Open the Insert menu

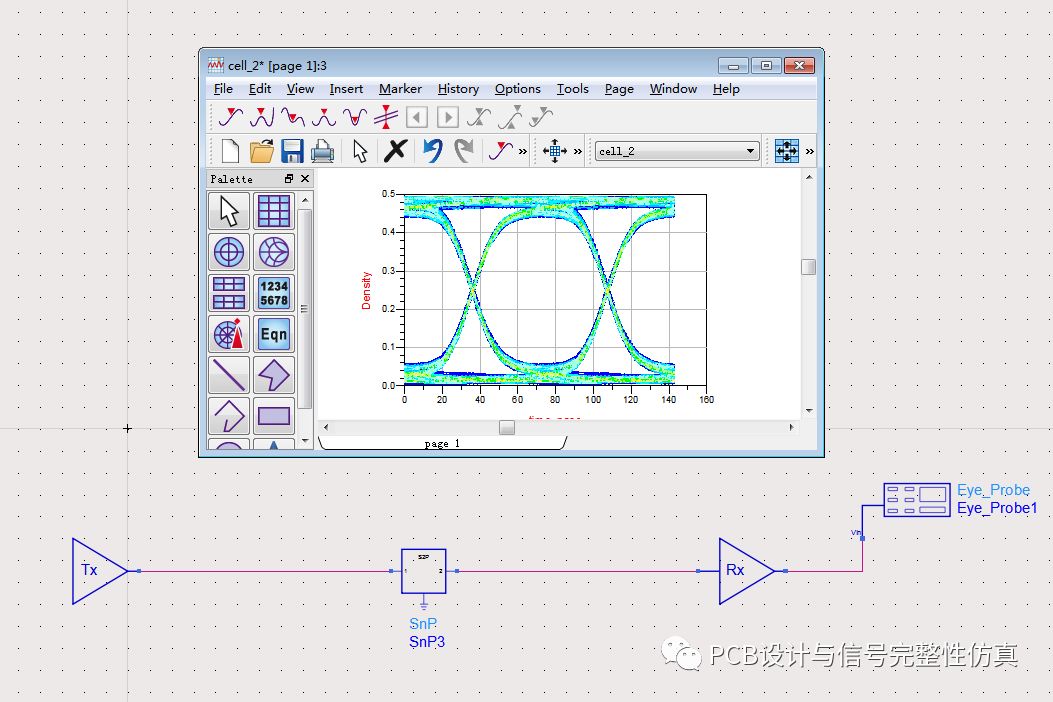coord(346,89)
